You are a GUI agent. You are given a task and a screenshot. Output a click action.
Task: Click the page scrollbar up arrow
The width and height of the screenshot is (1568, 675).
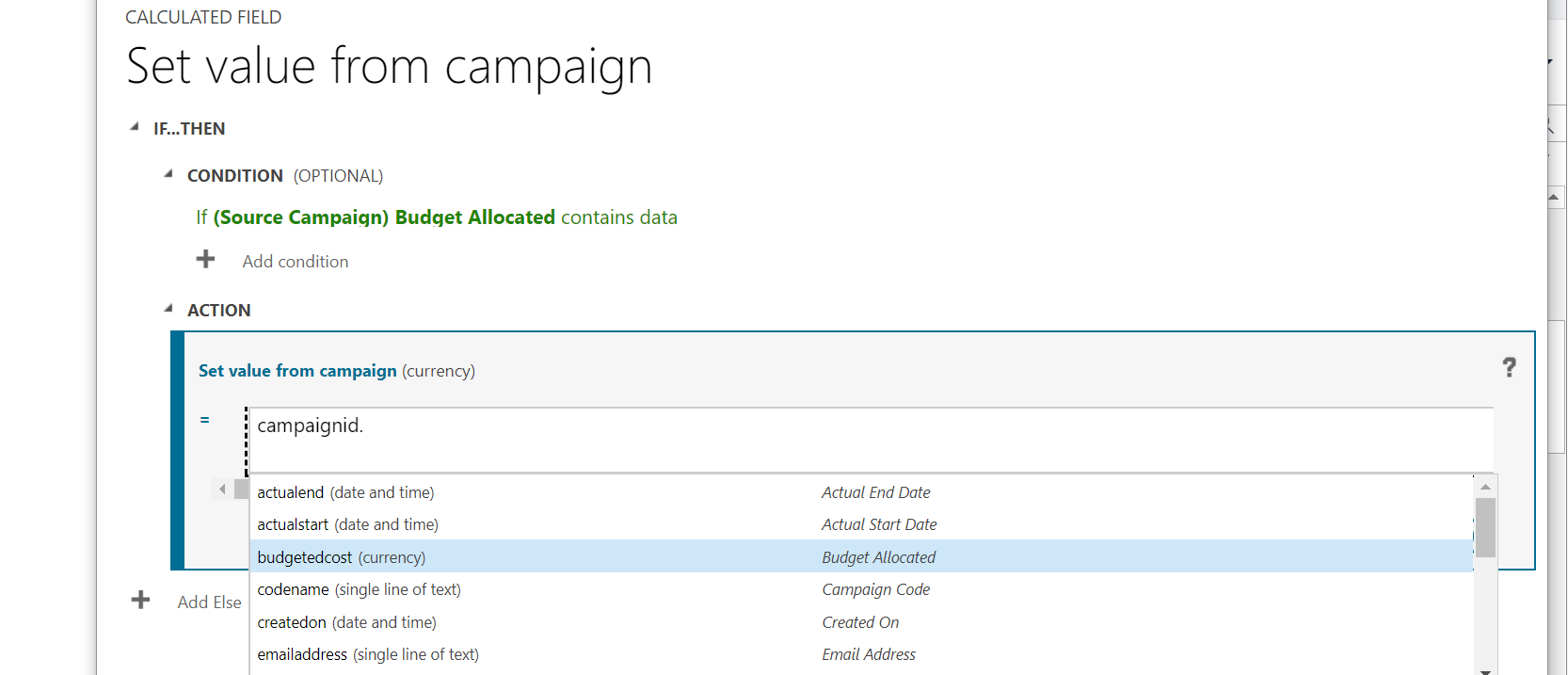tap(1554, 197)
